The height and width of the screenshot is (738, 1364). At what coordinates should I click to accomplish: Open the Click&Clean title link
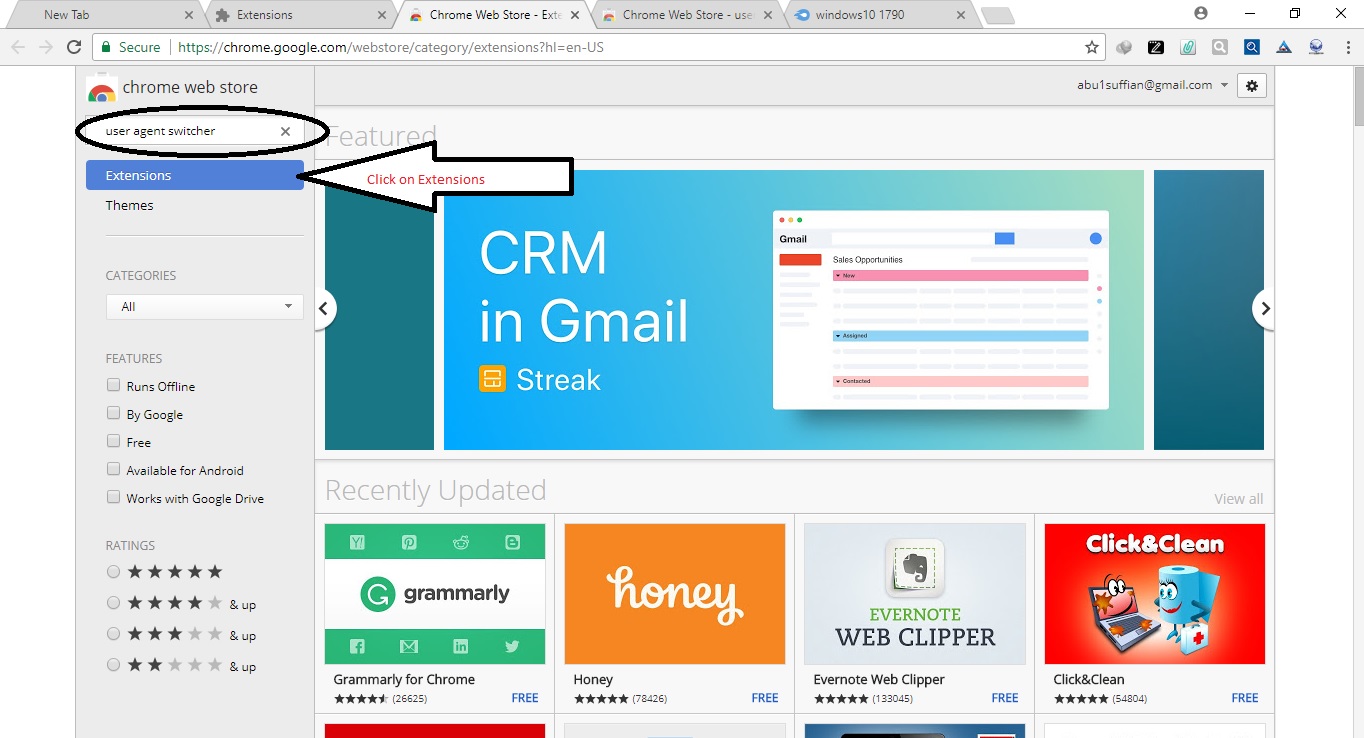[1089, 679]
